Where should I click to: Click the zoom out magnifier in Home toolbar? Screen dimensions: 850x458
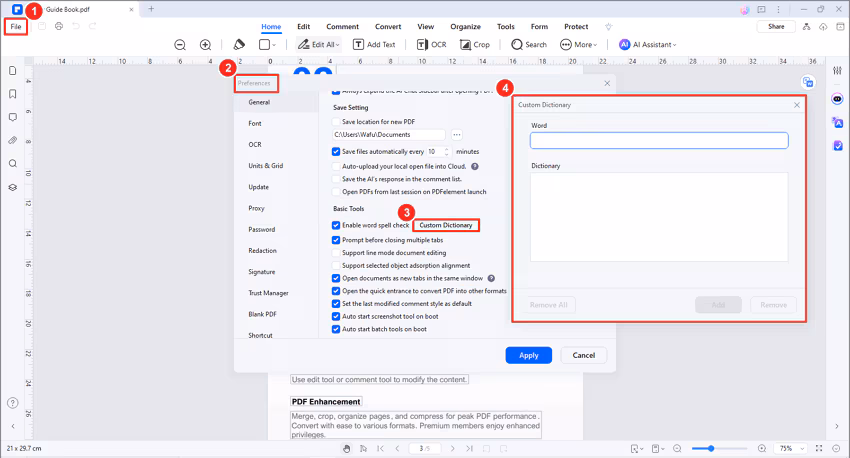[180, 45]
